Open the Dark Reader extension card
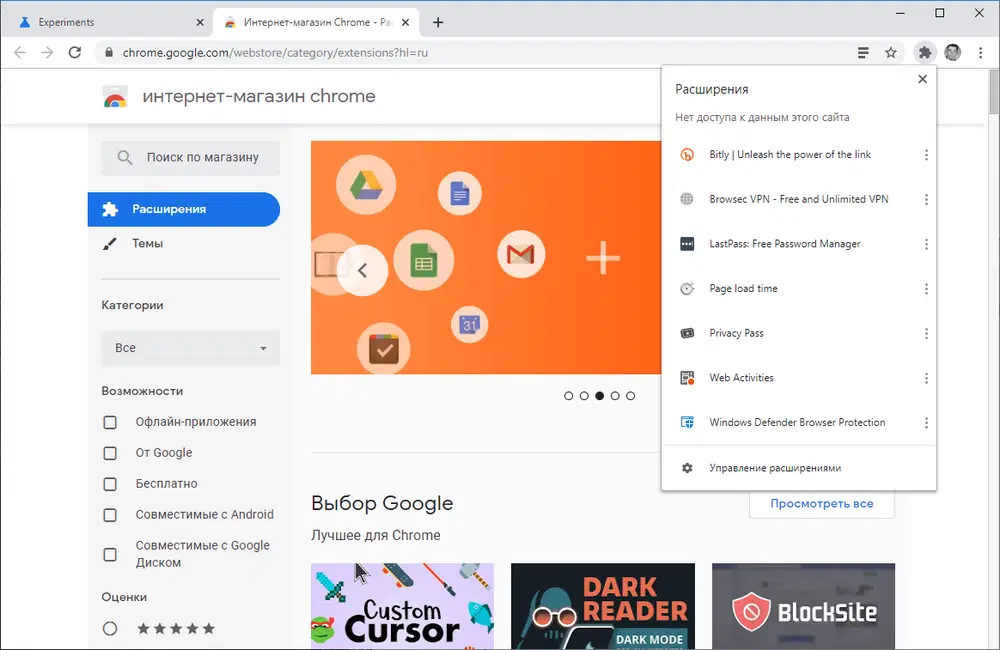This screenshot has height=650, width=1000. 603,606
